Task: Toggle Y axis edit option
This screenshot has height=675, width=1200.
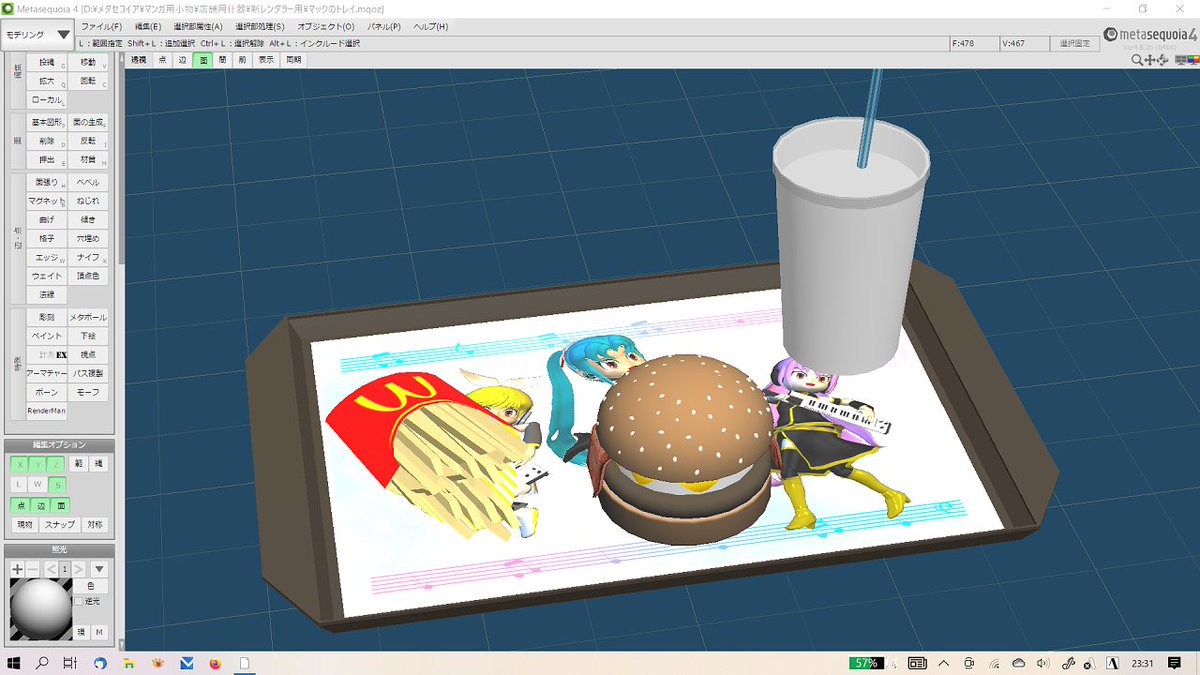Action: point(40,464)
